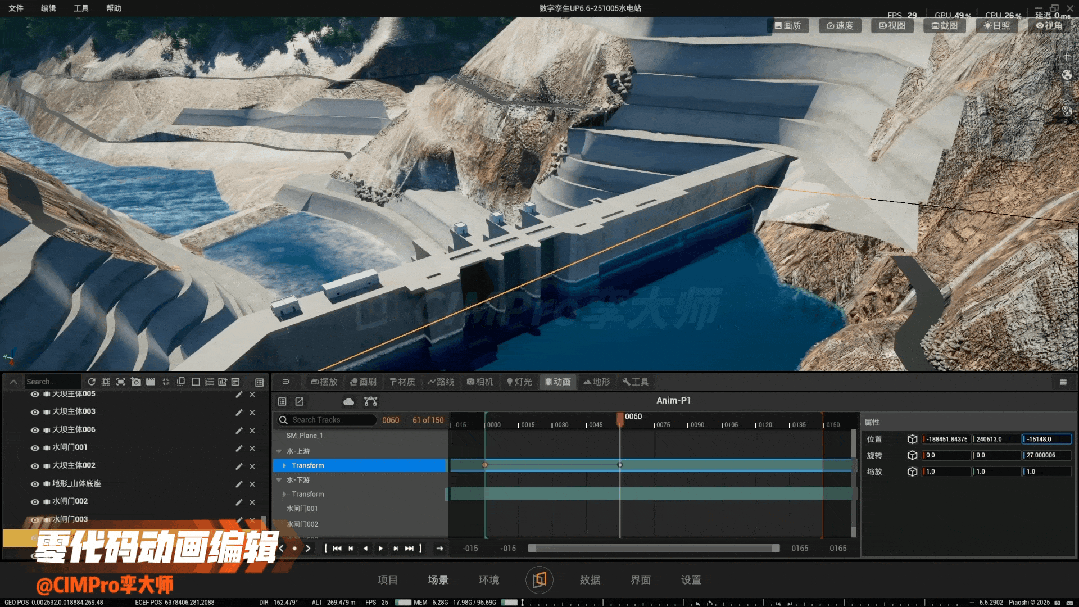Click the clapperboard icon in outliner toolbar

coord(151,381)
